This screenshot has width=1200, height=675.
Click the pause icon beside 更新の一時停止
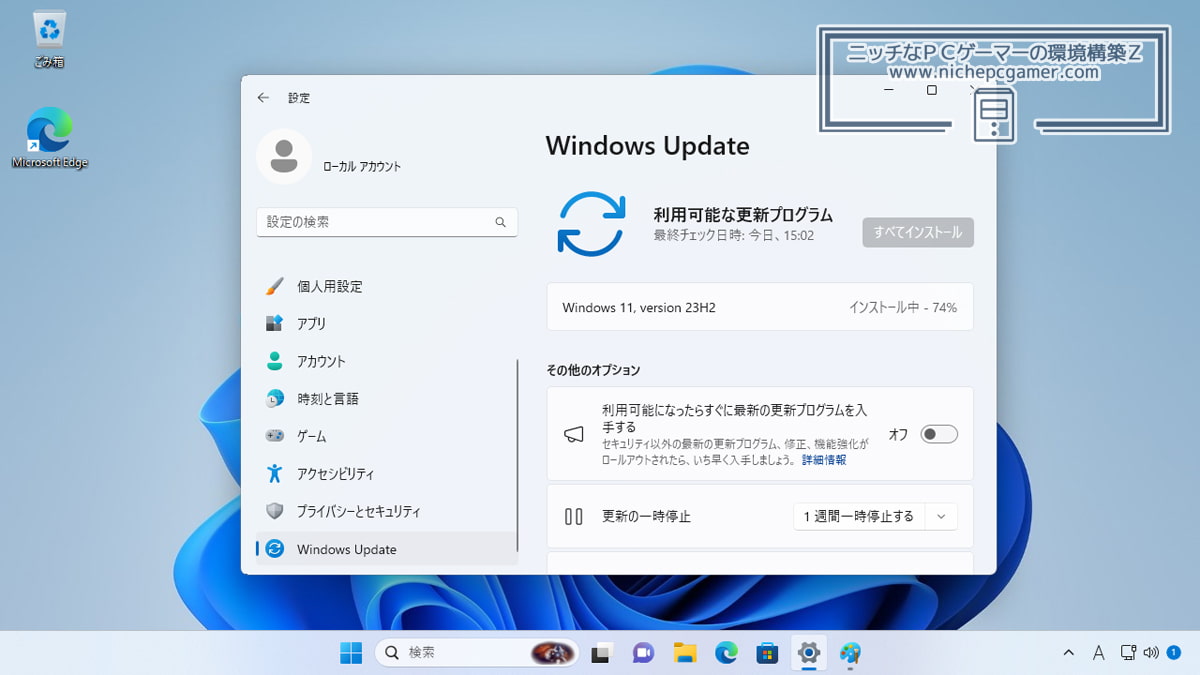574,517
